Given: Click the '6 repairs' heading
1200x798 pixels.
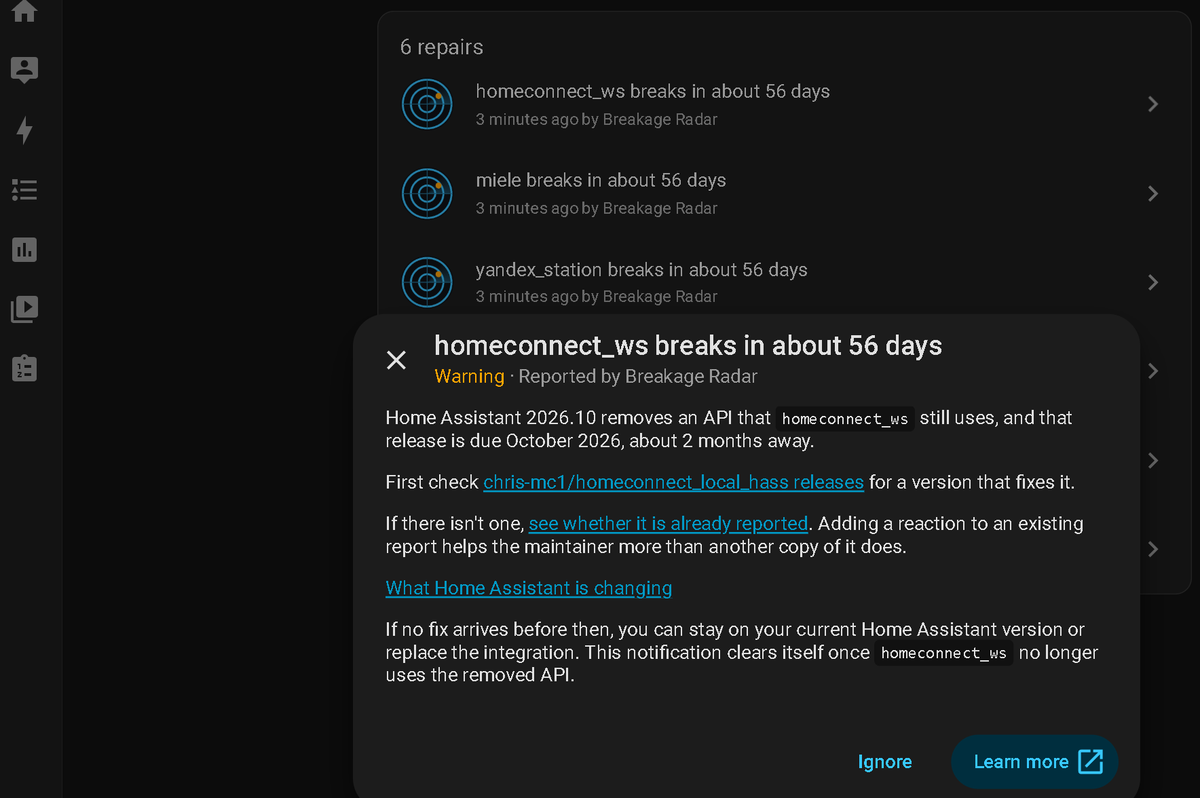Looking at the screenshot, I should click(x=441, y=47).
